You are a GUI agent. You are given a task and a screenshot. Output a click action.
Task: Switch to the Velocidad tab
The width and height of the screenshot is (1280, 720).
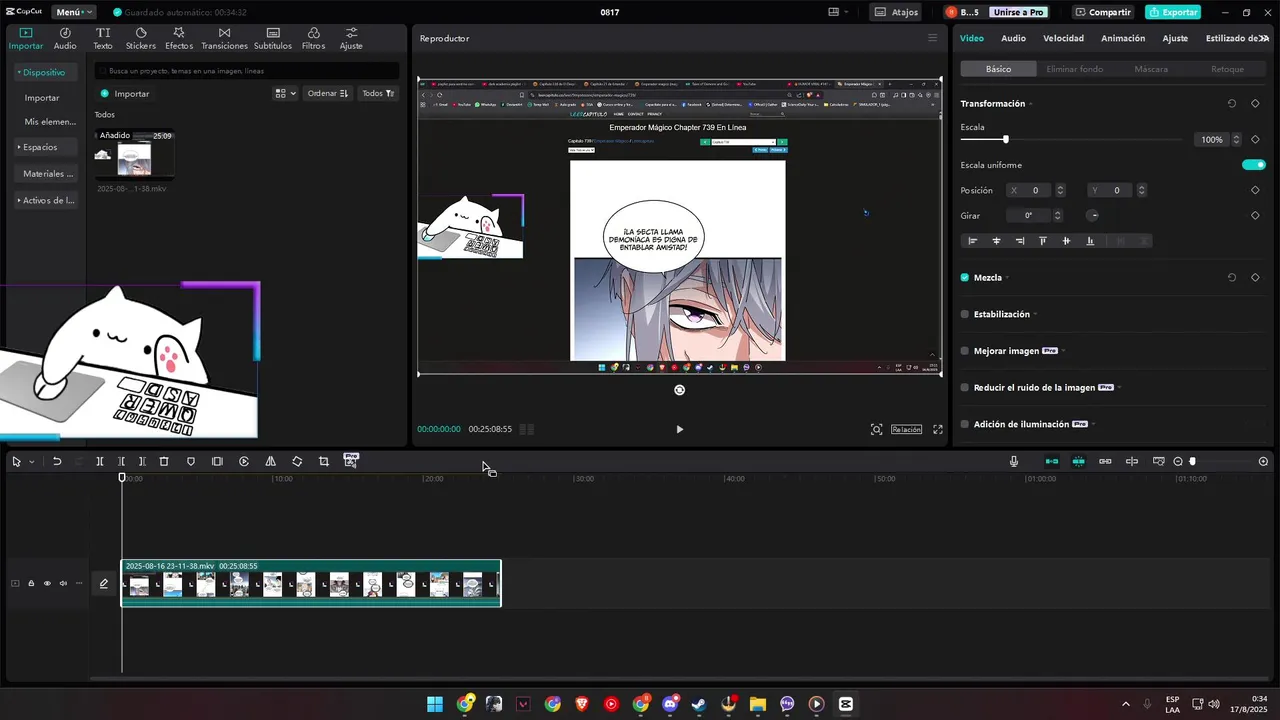click(x=1063, y=38)
